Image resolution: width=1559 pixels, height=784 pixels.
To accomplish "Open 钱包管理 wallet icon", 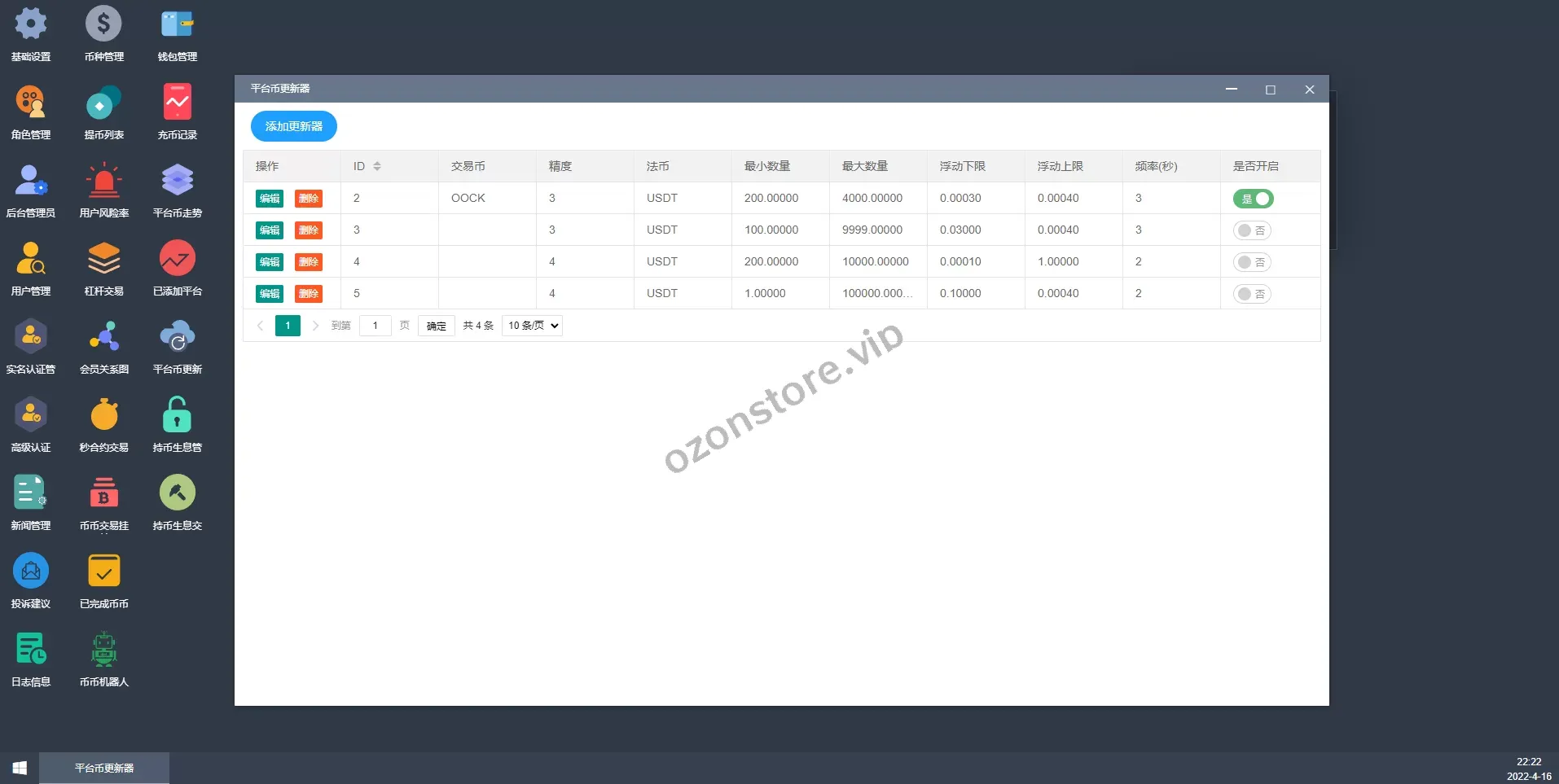I will click(x=177, y=24).
